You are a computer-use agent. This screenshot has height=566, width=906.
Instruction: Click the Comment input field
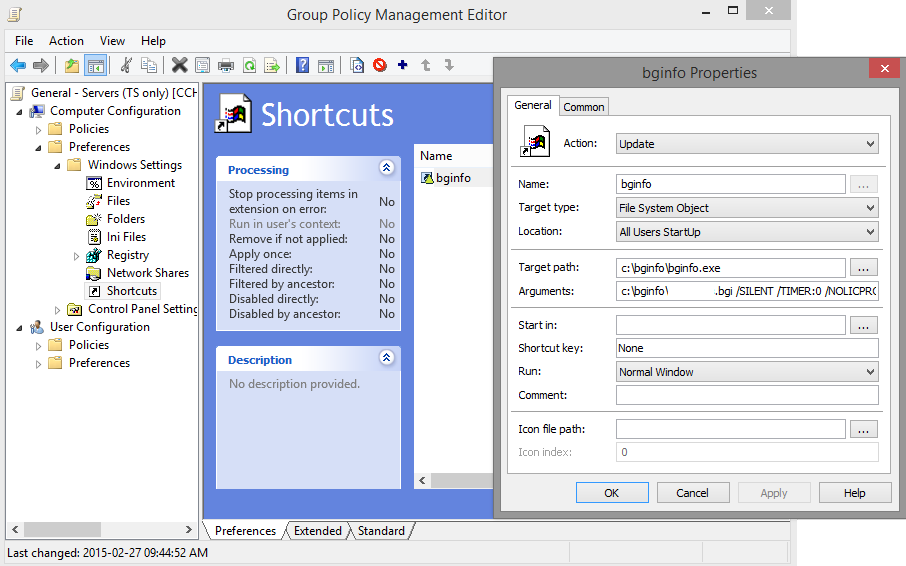[747, 395]
